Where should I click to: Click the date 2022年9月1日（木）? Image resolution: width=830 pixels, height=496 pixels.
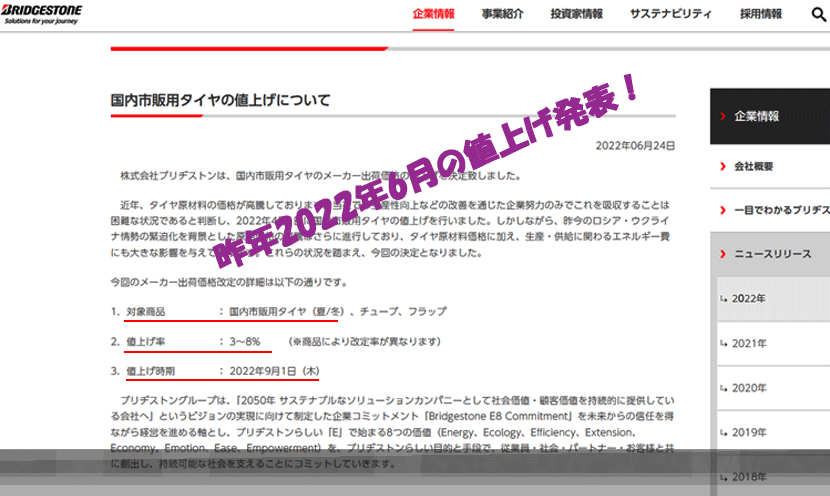tap(274, 371)
